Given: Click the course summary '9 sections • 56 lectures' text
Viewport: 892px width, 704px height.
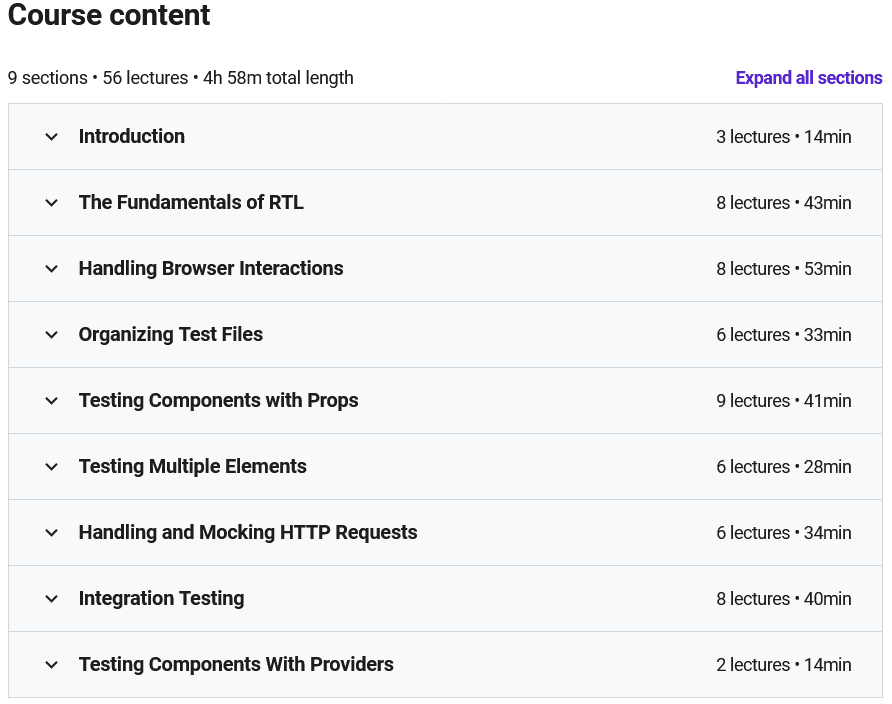Looking at the screenshot, I should [x=98, y=78].
